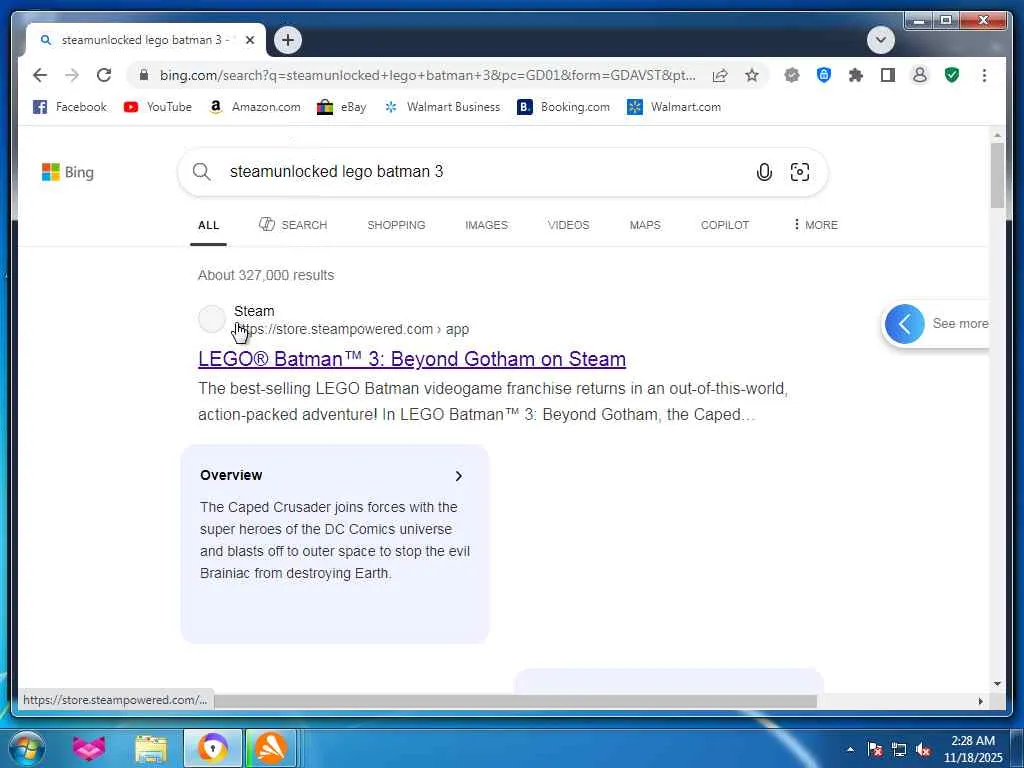Open the Booking.com bookmark
The height and width of the screenshot is (768, 1024).
pos(563,106)
